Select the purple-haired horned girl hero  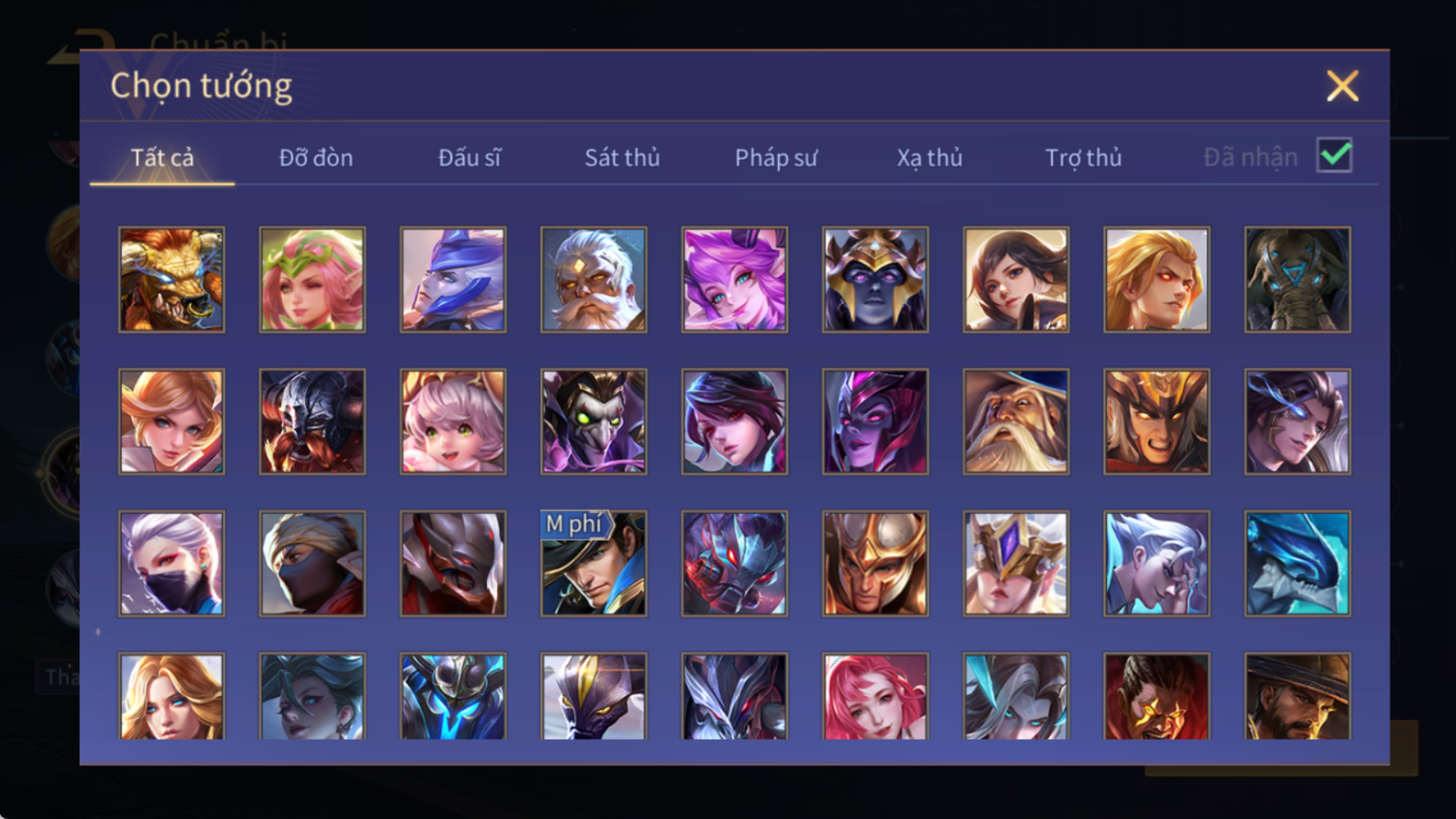(734, 279)
